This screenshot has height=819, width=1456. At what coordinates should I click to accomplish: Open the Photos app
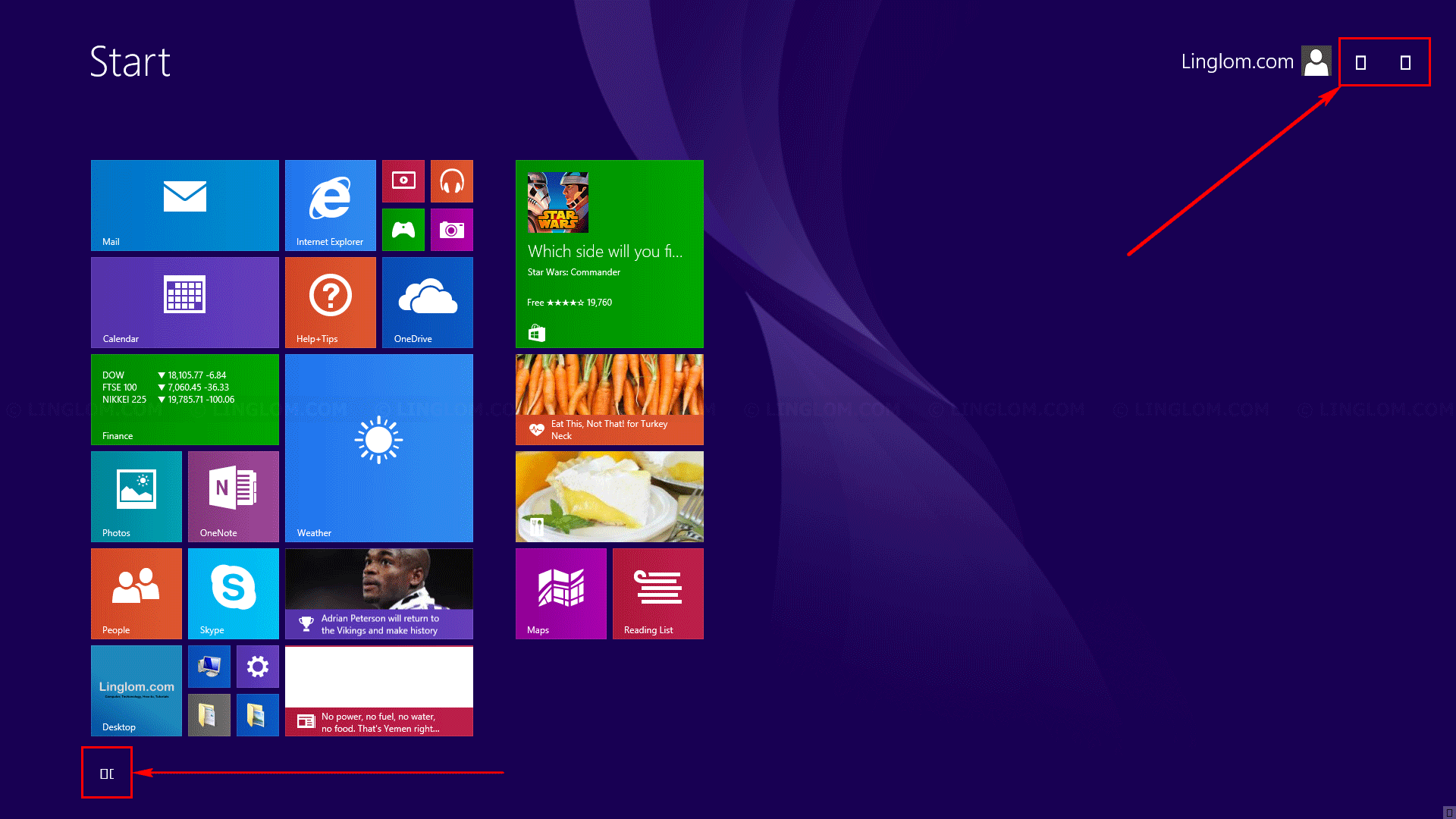click(x=136, y=496)
